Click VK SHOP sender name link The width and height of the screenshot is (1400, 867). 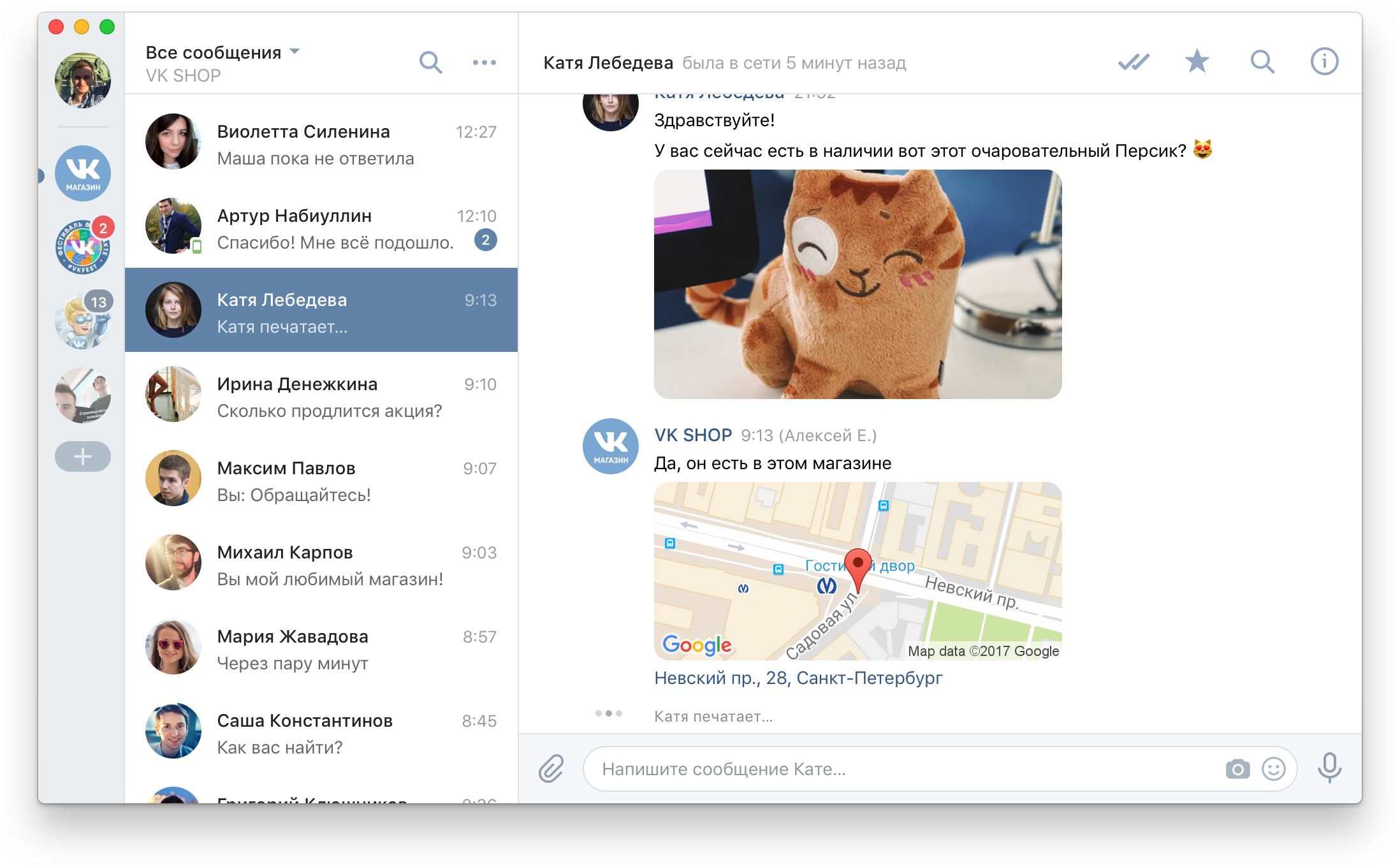pos(693,435)
